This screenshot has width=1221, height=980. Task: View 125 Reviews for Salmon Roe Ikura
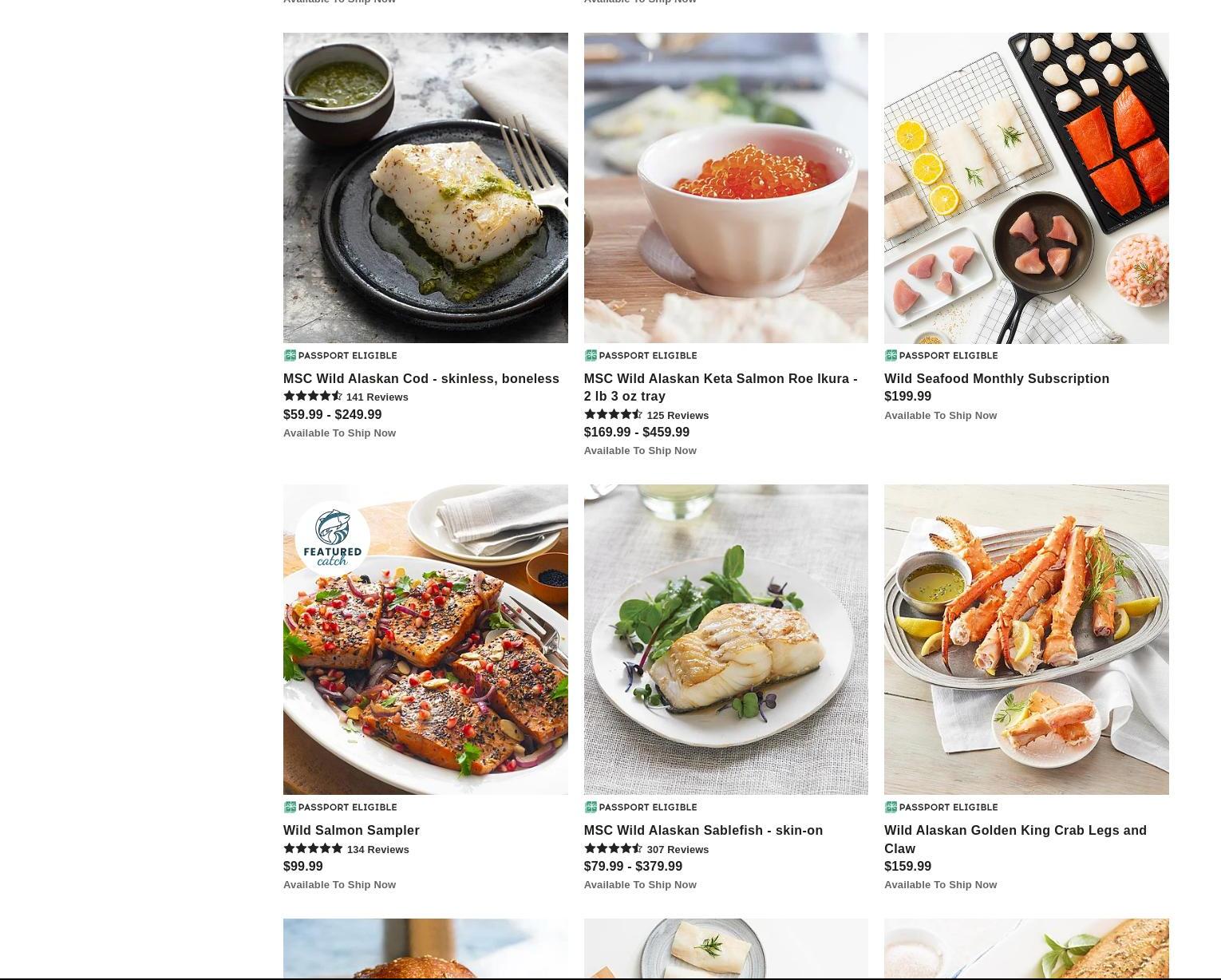[678, 416]
